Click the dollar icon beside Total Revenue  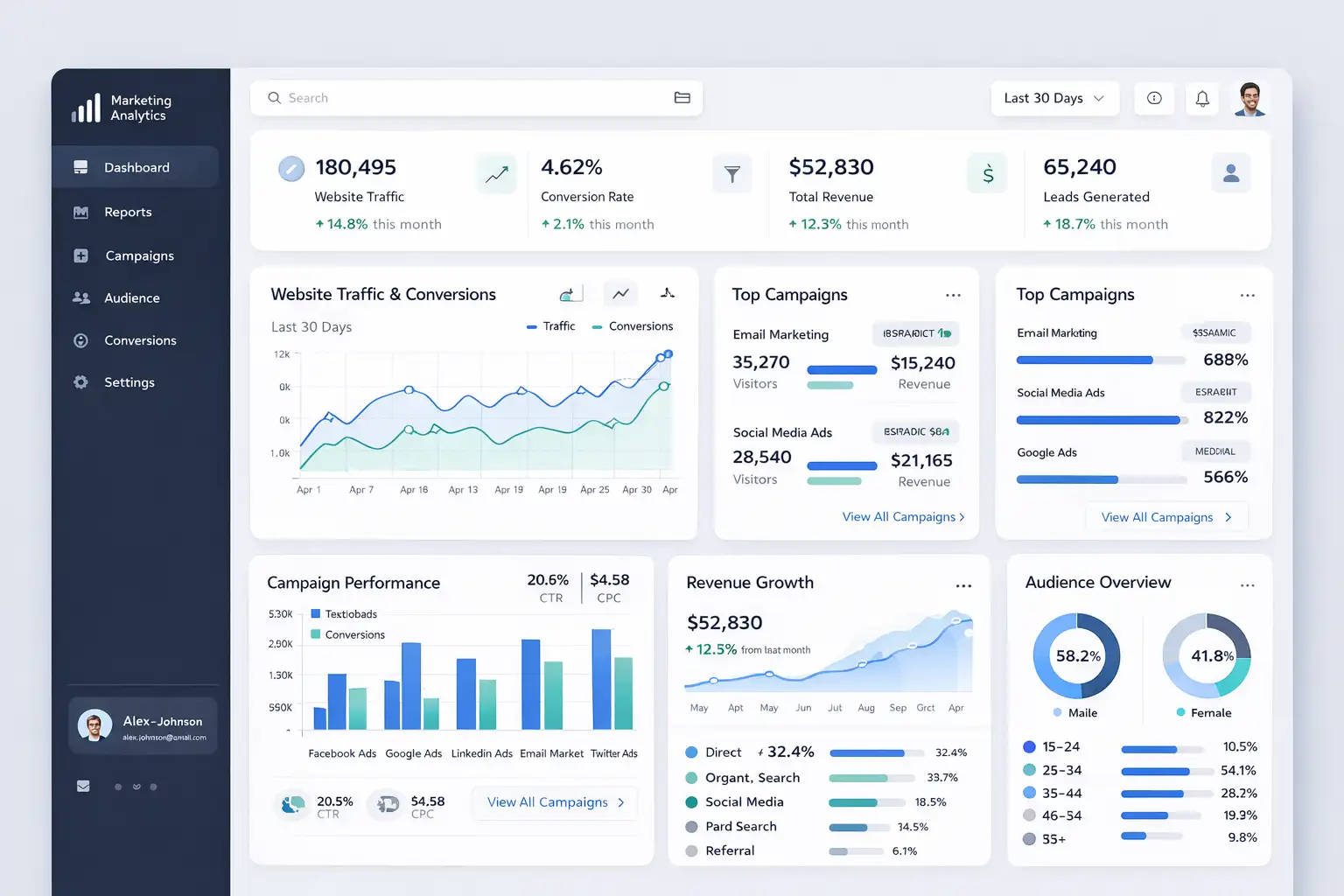(x=987, y=174)
